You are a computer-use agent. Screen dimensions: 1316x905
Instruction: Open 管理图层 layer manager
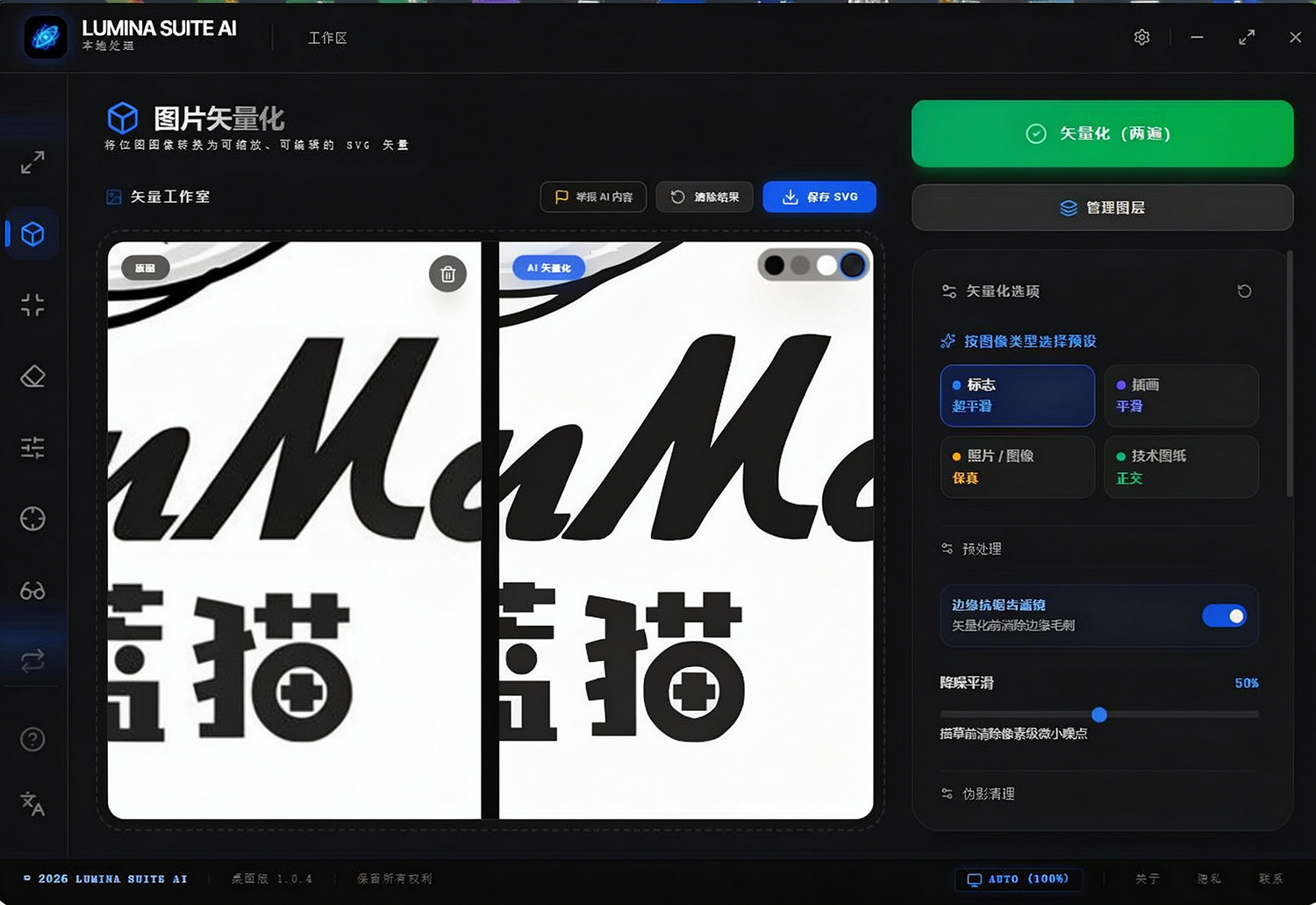click(1103, 208)
